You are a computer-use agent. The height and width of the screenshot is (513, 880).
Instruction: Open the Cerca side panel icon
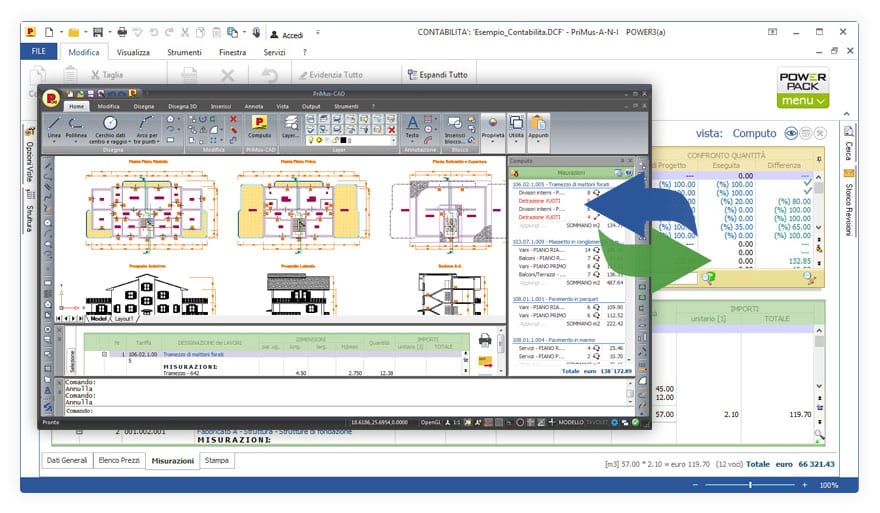[849, 132]
